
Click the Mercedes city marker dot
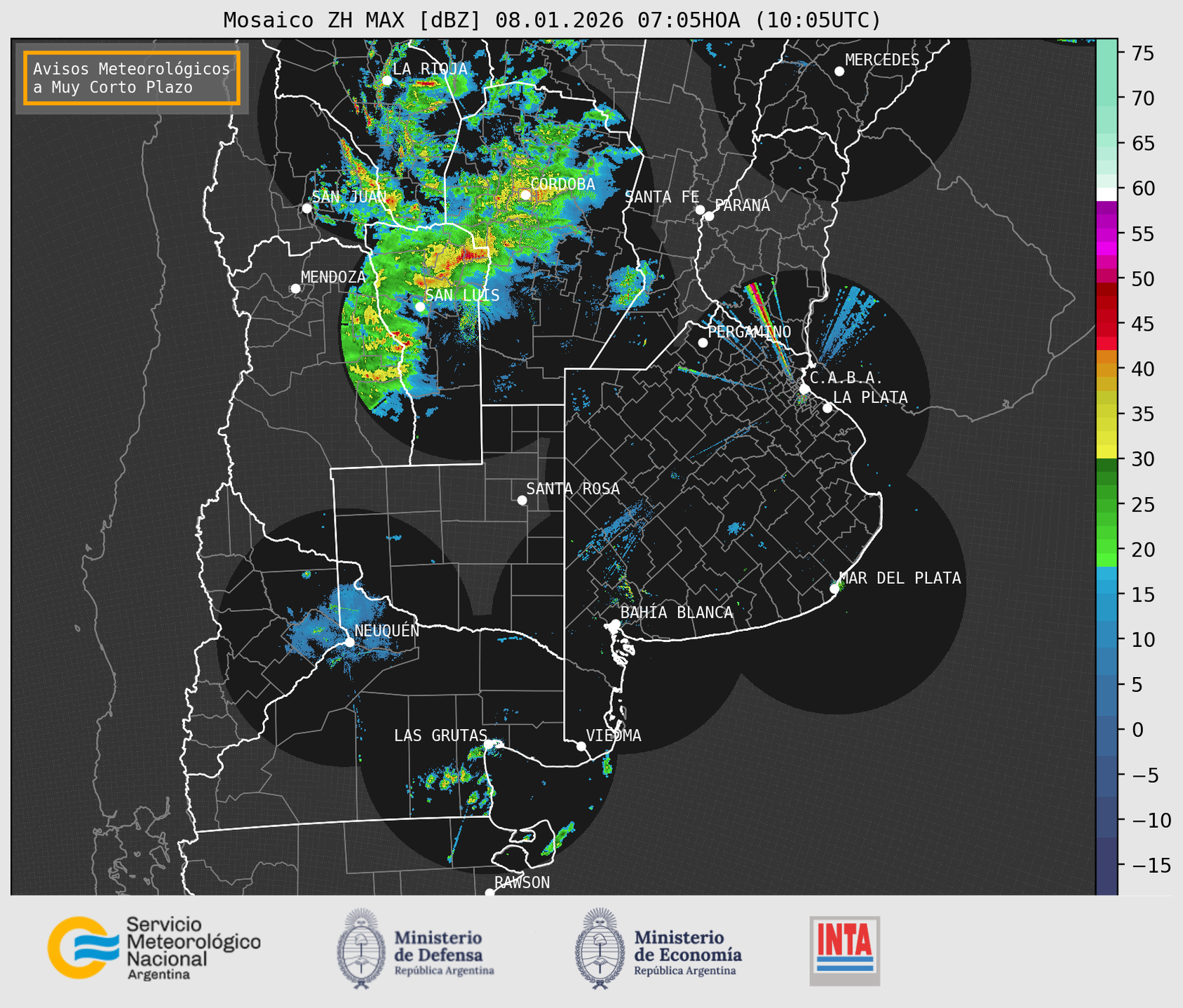[x=839, y=71]
